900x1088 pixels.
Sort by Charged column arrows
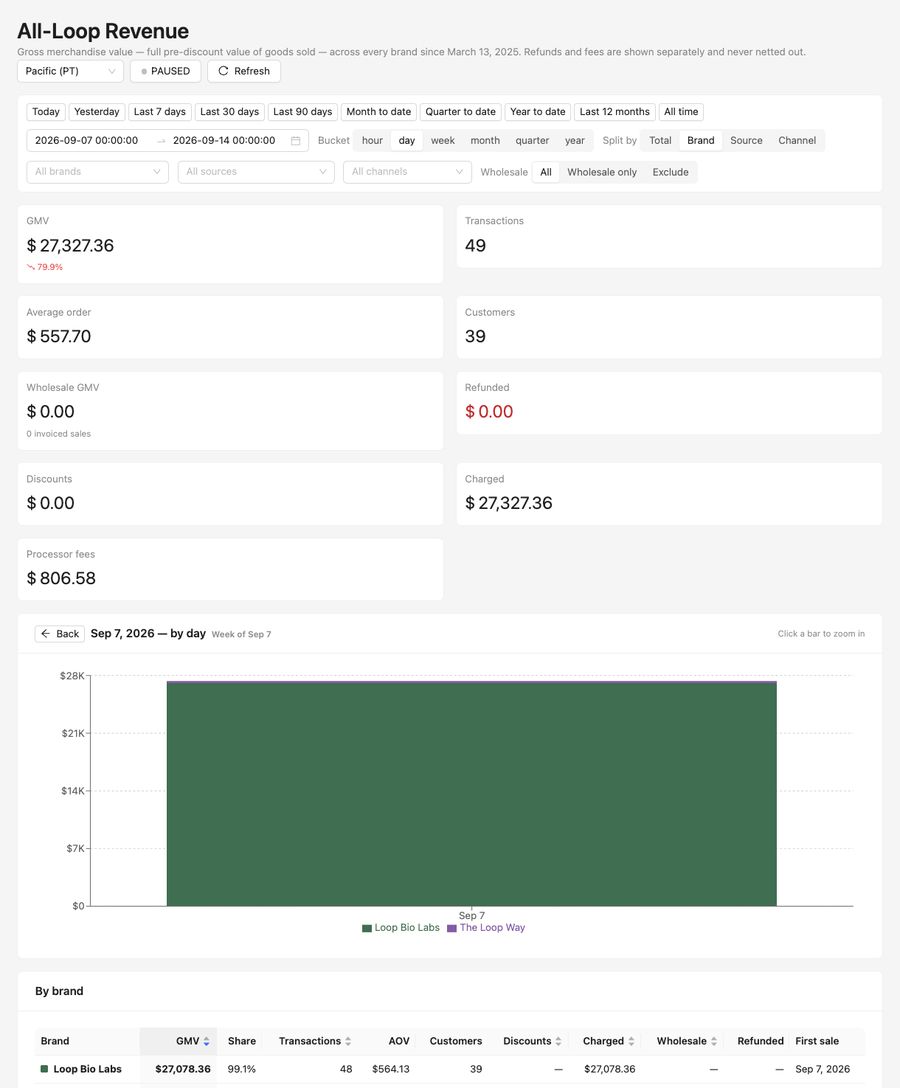pyautogui.click(x=631, y=1042)
